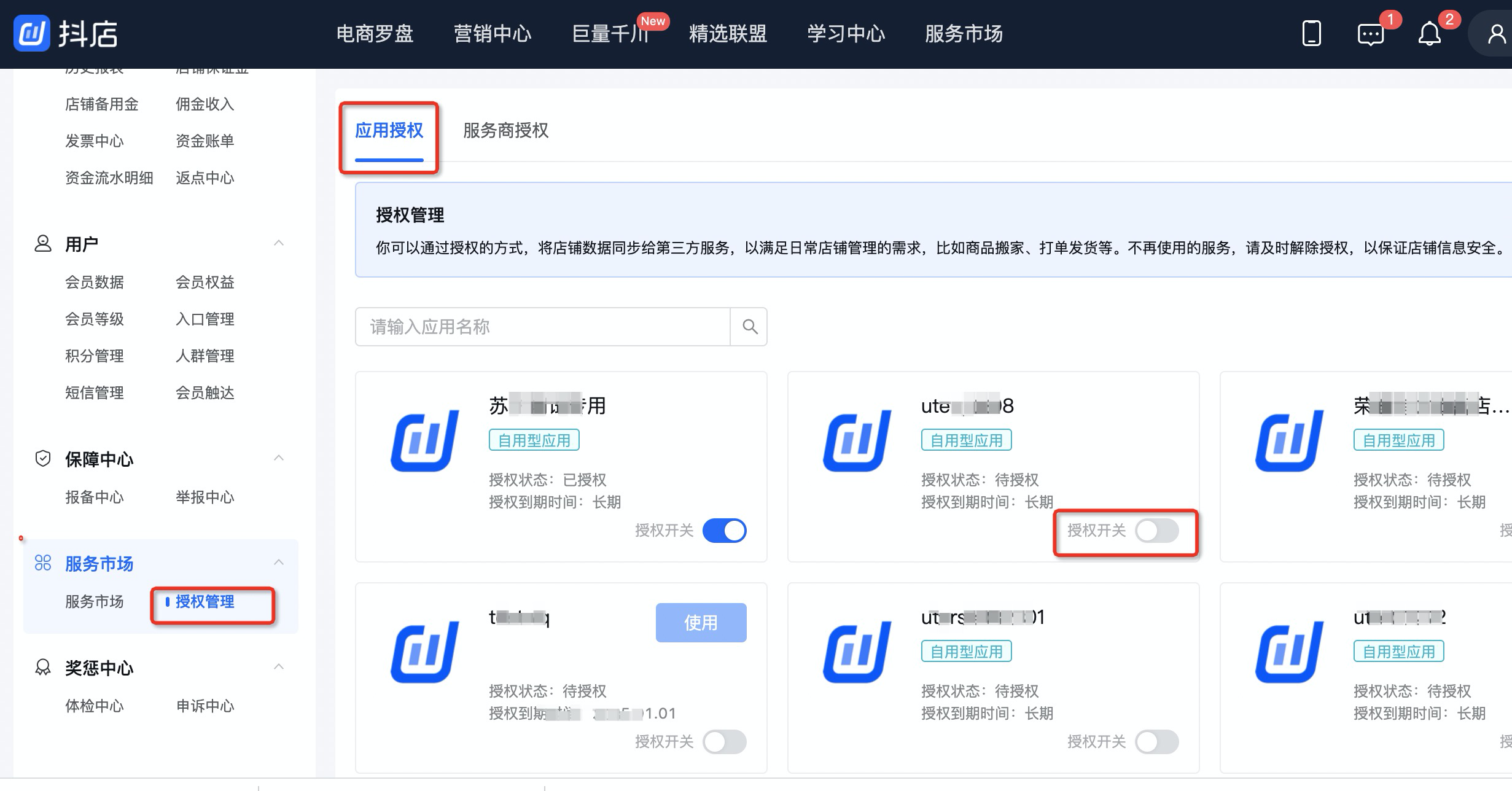
Task: Enable authorization switch for ute…8 app
Action: click(1157, 531)
